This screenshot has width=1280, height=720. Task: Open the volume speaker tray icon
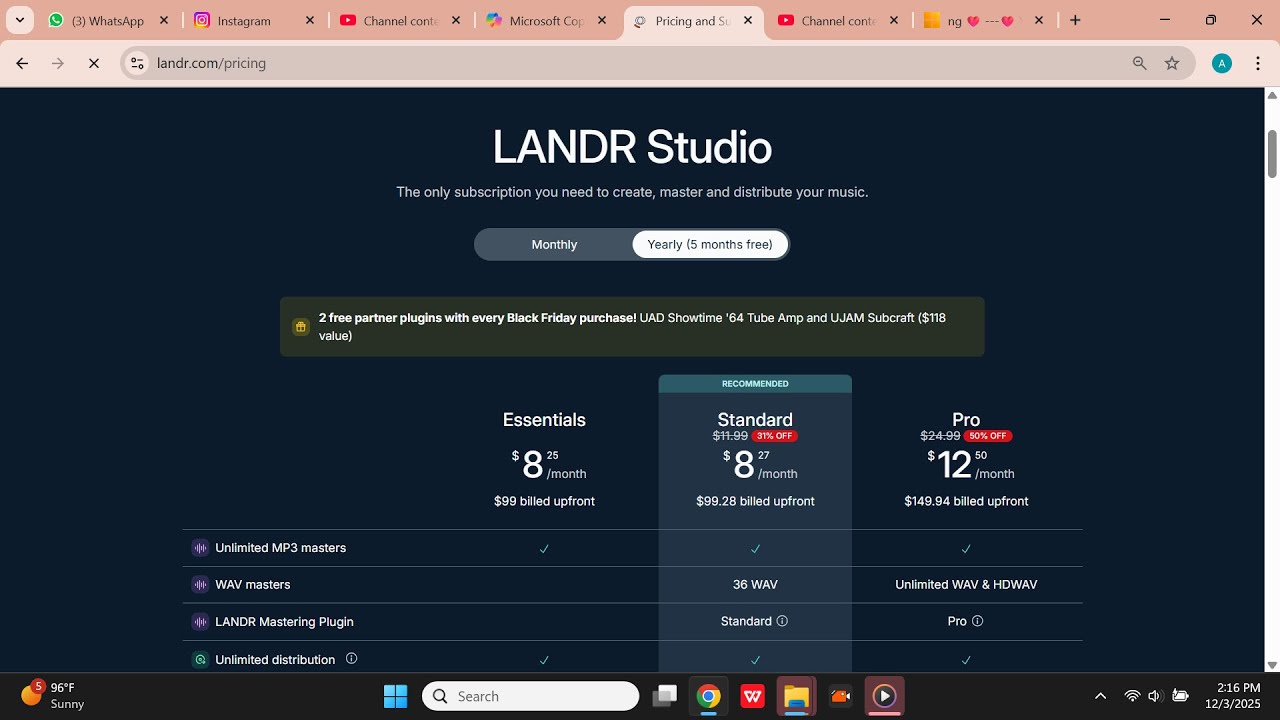click(1155, 696)
